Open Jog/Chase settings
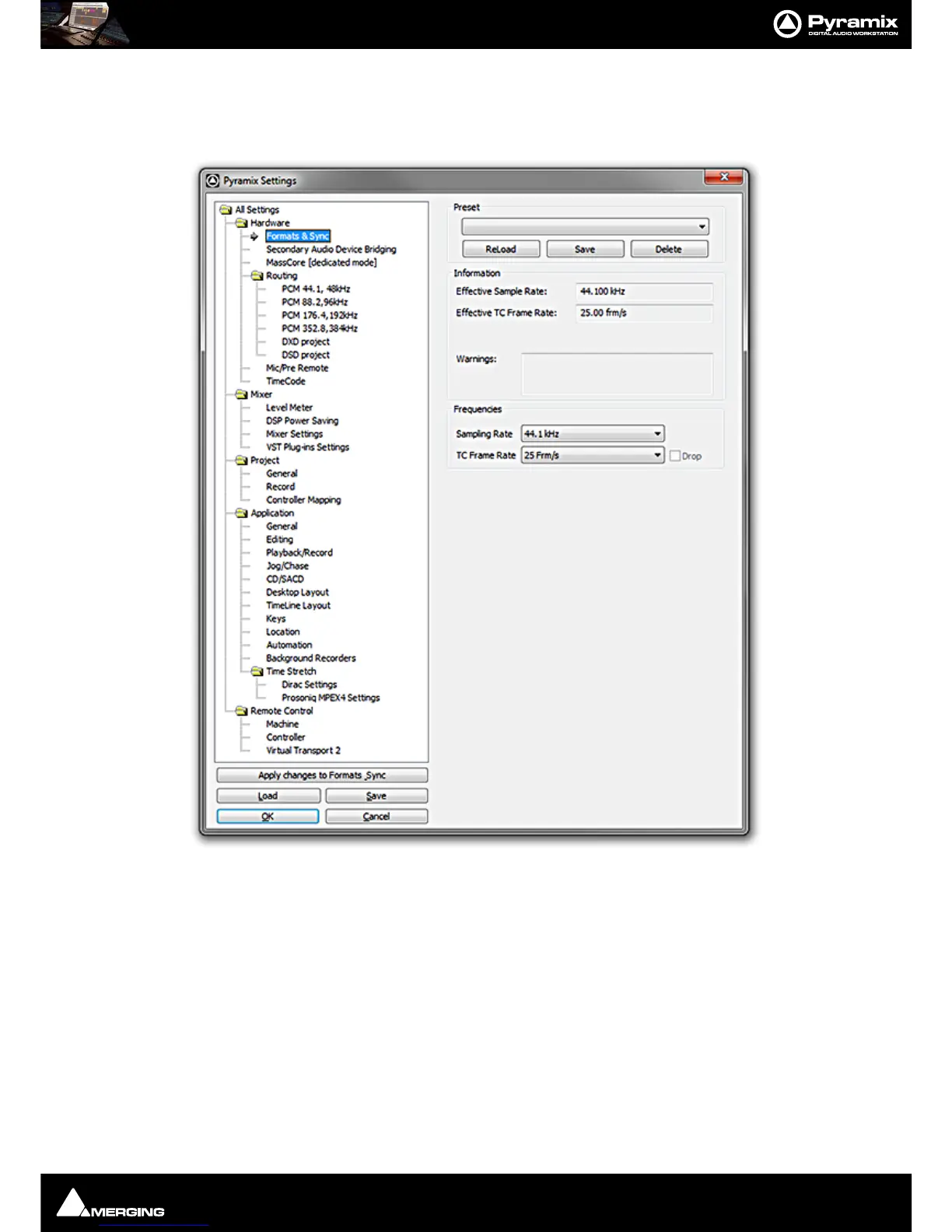The image size is (952, 1232). 287,567
